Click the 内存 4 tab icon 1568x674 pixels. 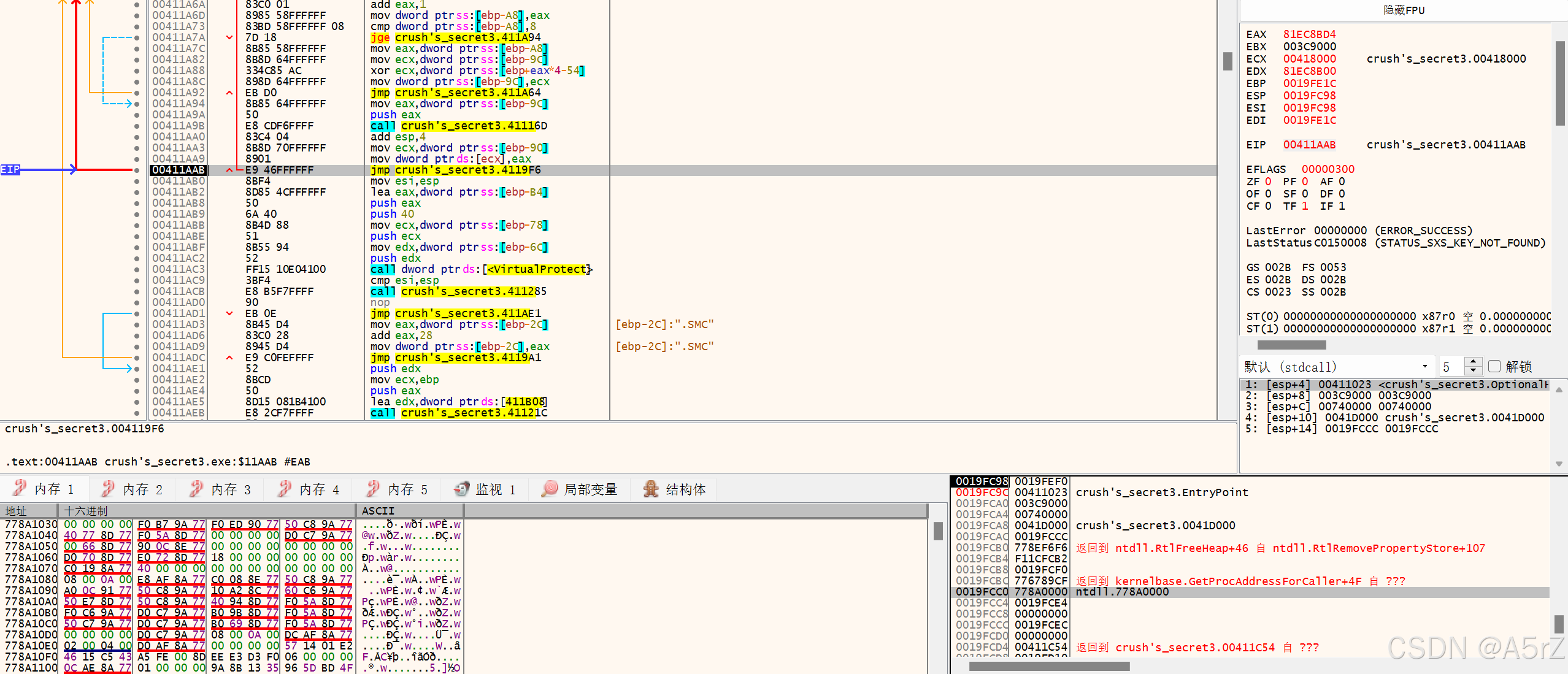(x=285, y=488)
